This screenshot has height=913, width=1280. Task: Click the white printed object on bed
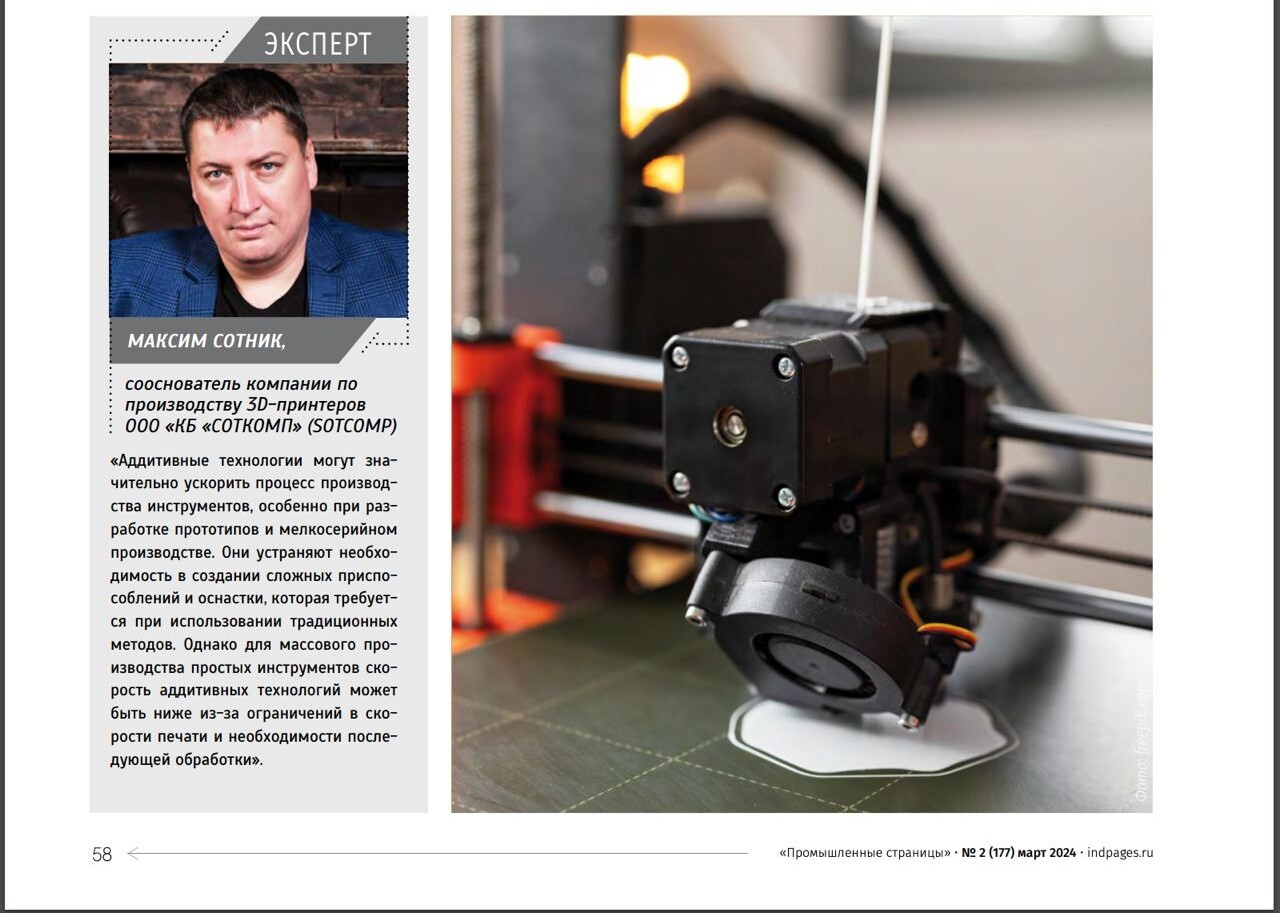point(870,740)
